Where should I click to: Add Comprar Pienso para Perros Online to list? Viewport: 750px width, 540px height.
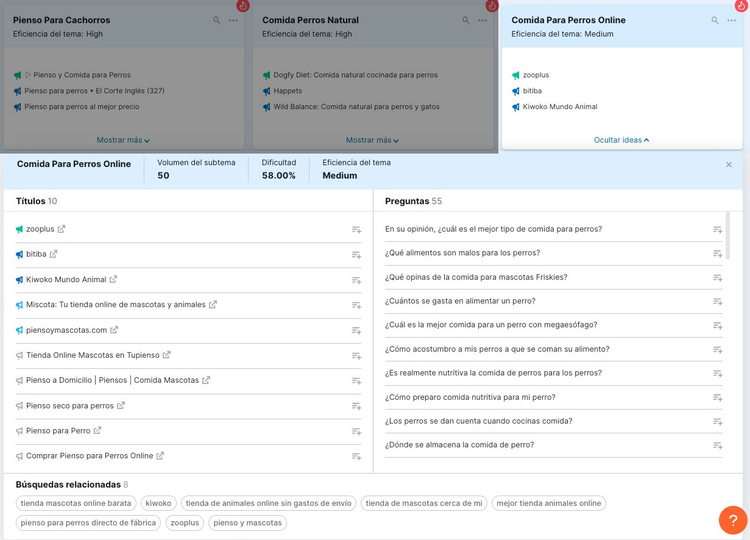coord(356,456)
